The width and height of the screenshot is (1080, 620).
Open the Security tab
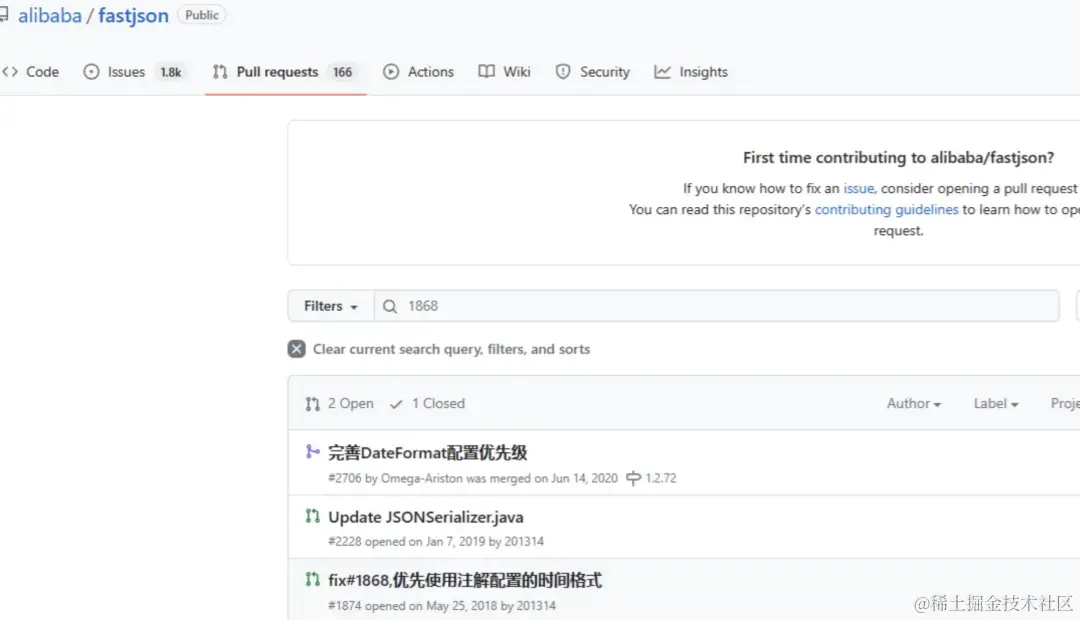593,72
